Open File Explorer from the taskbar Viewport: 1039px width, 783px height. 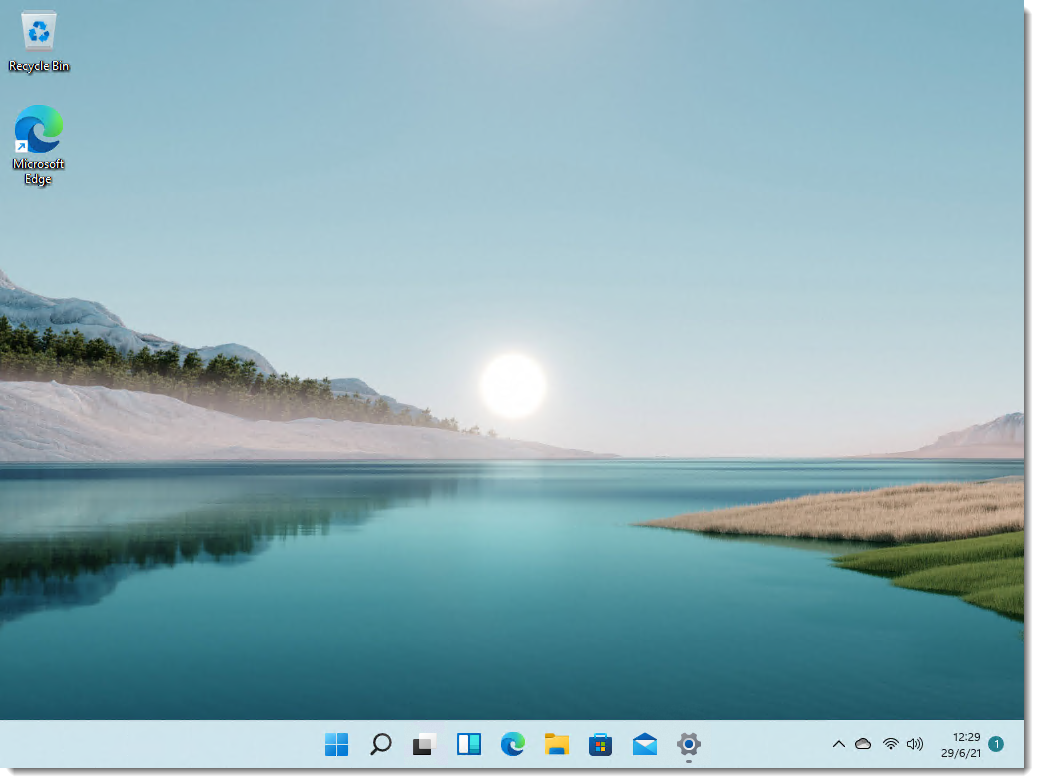click(556, 744)
